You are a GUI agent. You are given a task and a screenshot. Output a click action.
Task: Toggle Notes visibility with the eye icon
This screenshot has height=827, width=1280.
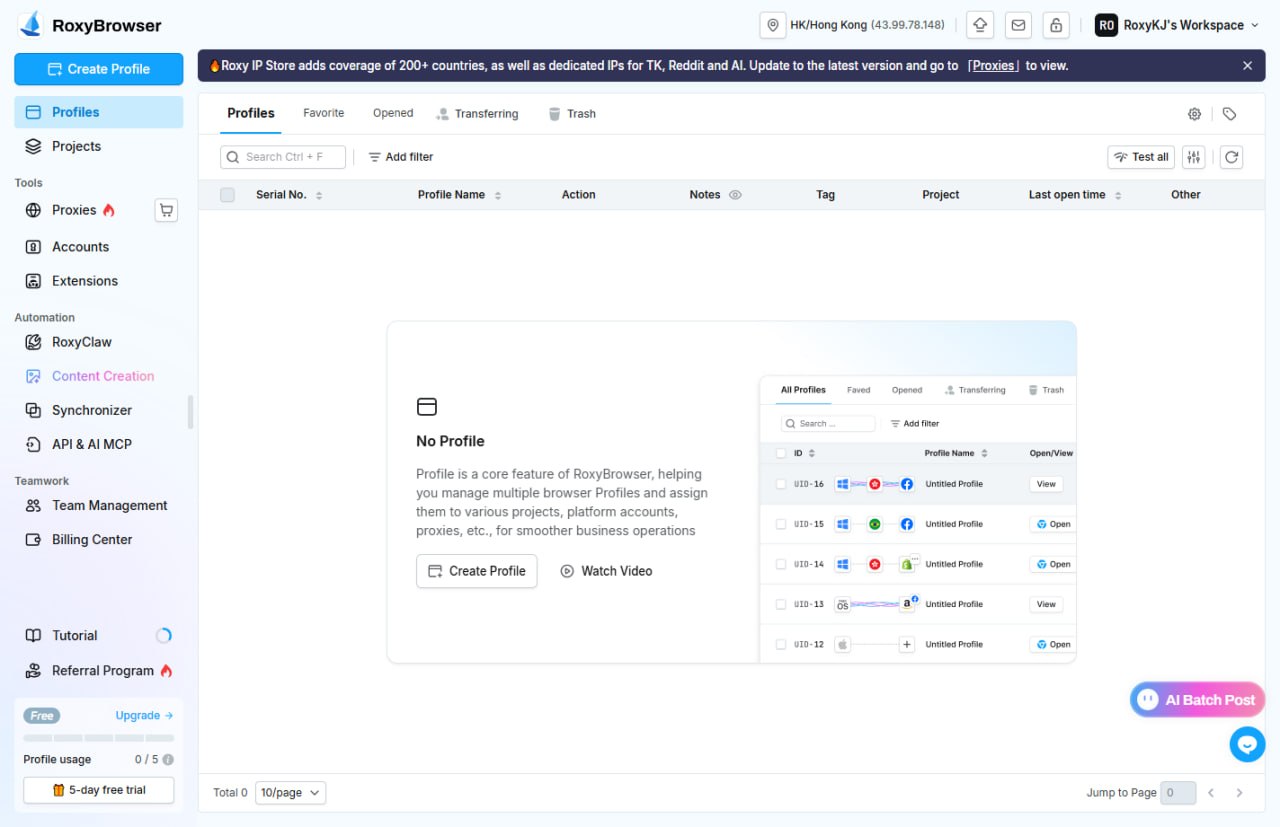(735, 195)
